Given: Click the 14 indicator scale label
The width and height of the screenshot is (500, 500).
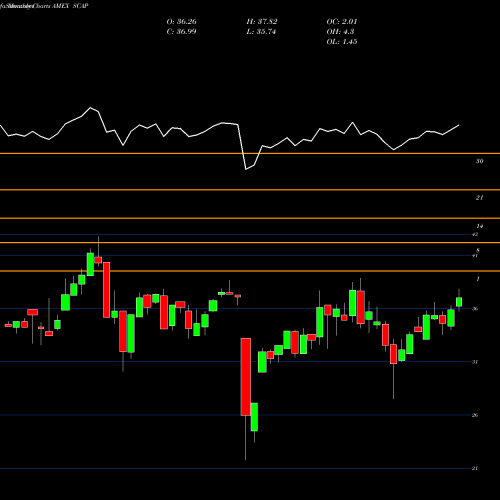Looking at the screenshot, I should point(480,226).
